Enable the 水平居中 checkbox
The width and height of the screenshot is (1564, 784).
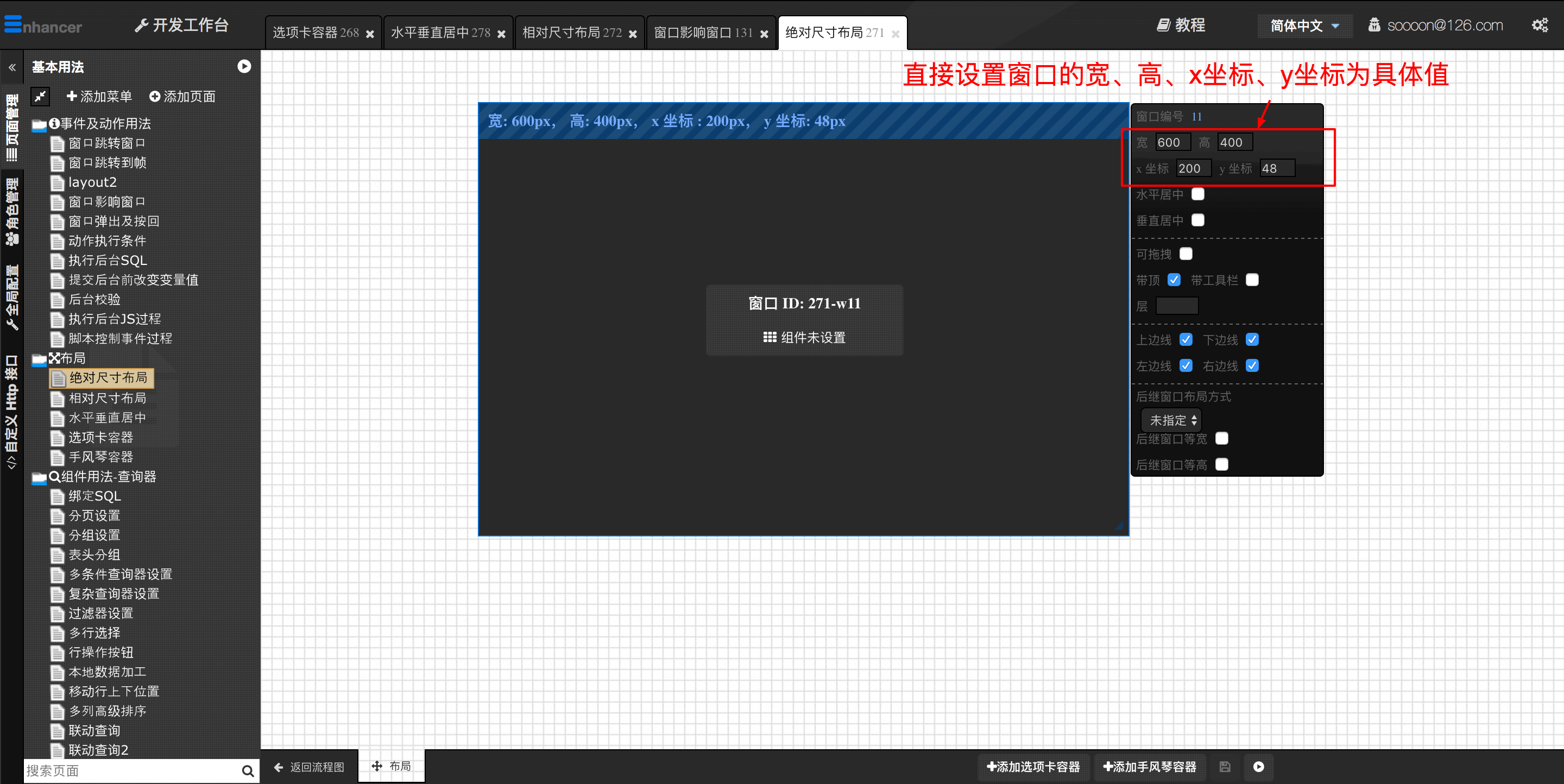[x=1197, y=194]
